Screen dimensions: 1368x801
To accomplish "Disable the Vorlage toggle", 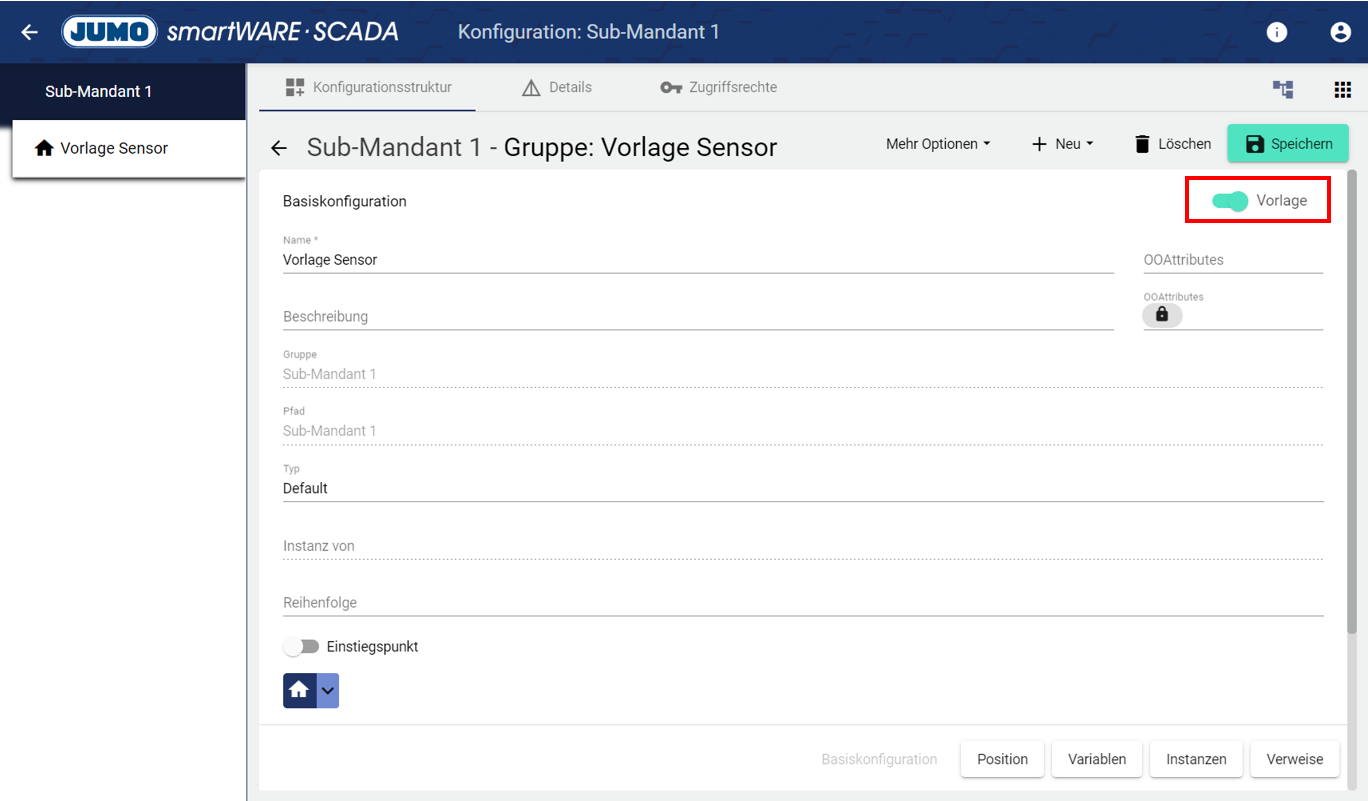I will pos(1230,201).
